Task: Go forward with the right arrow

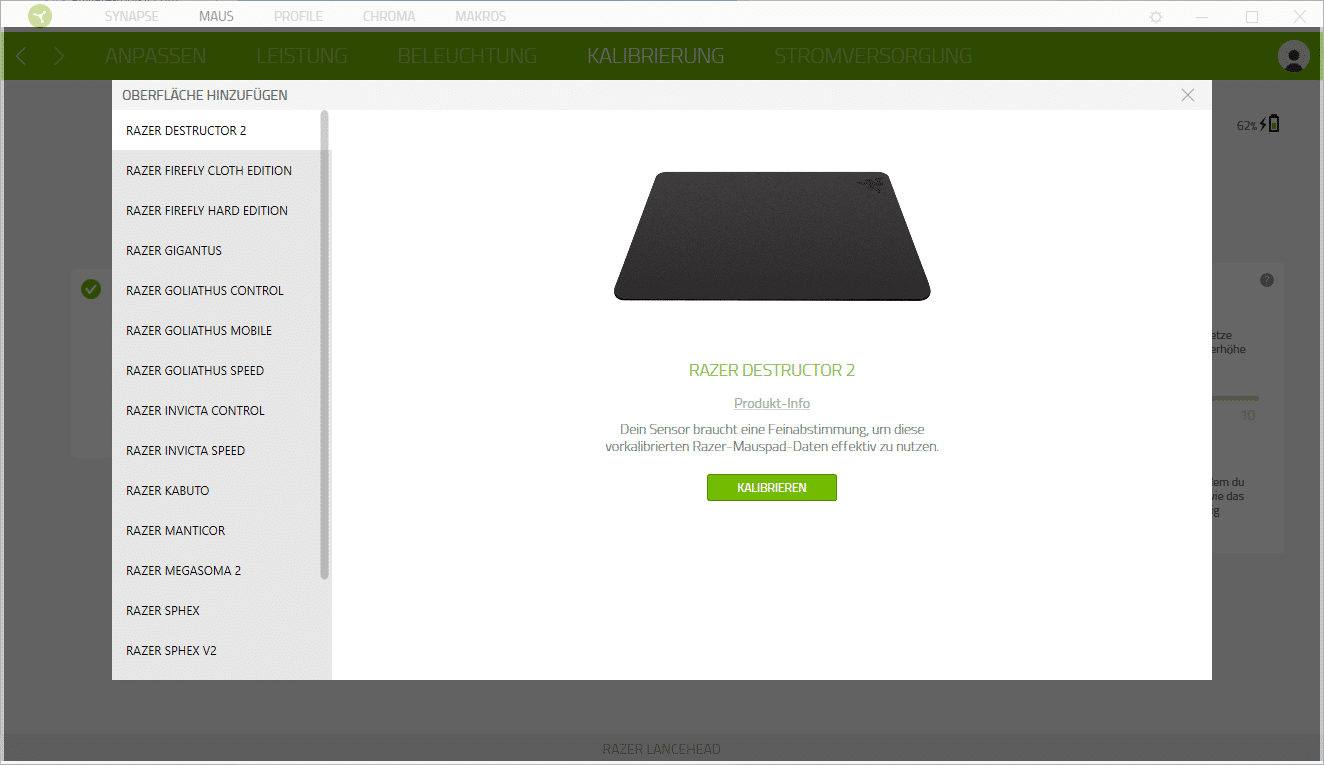Action: point(59,56)
